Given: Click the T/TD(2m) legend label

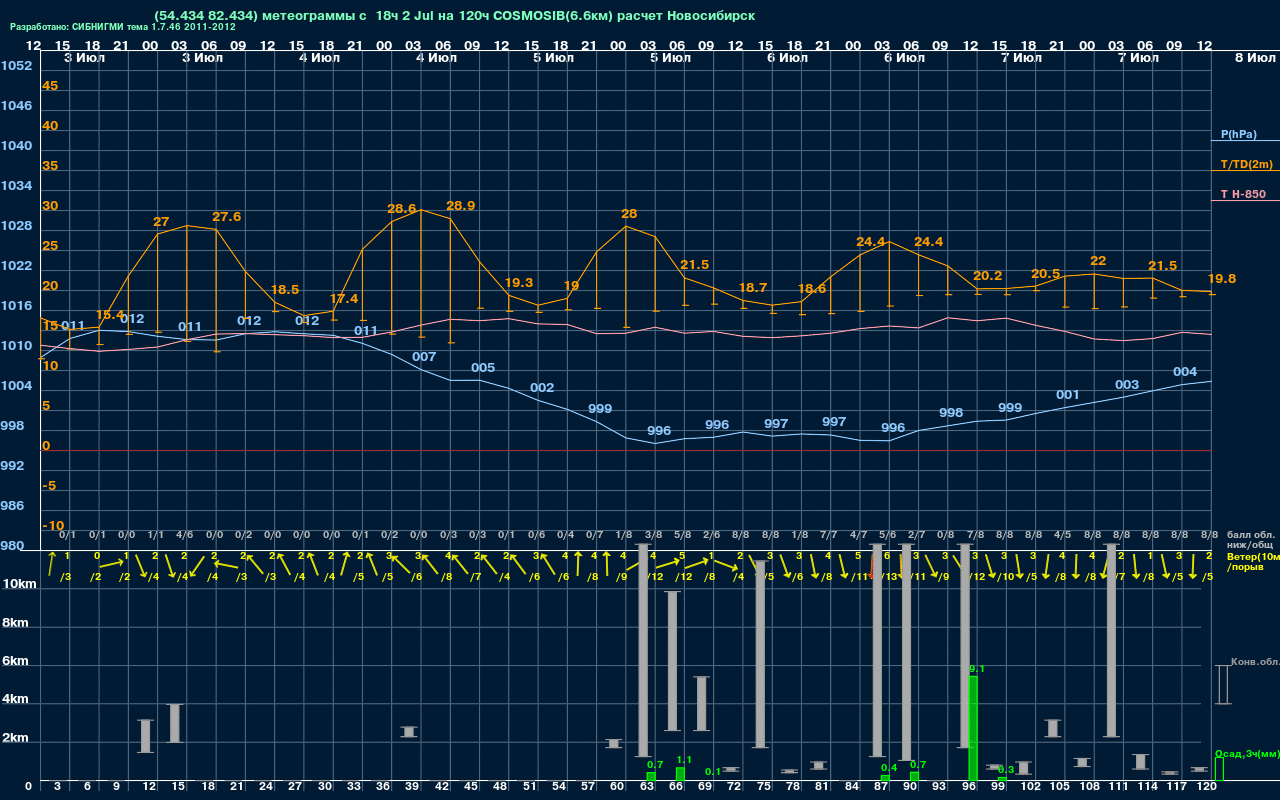Looking at the screenshot, I should 1245,164.
